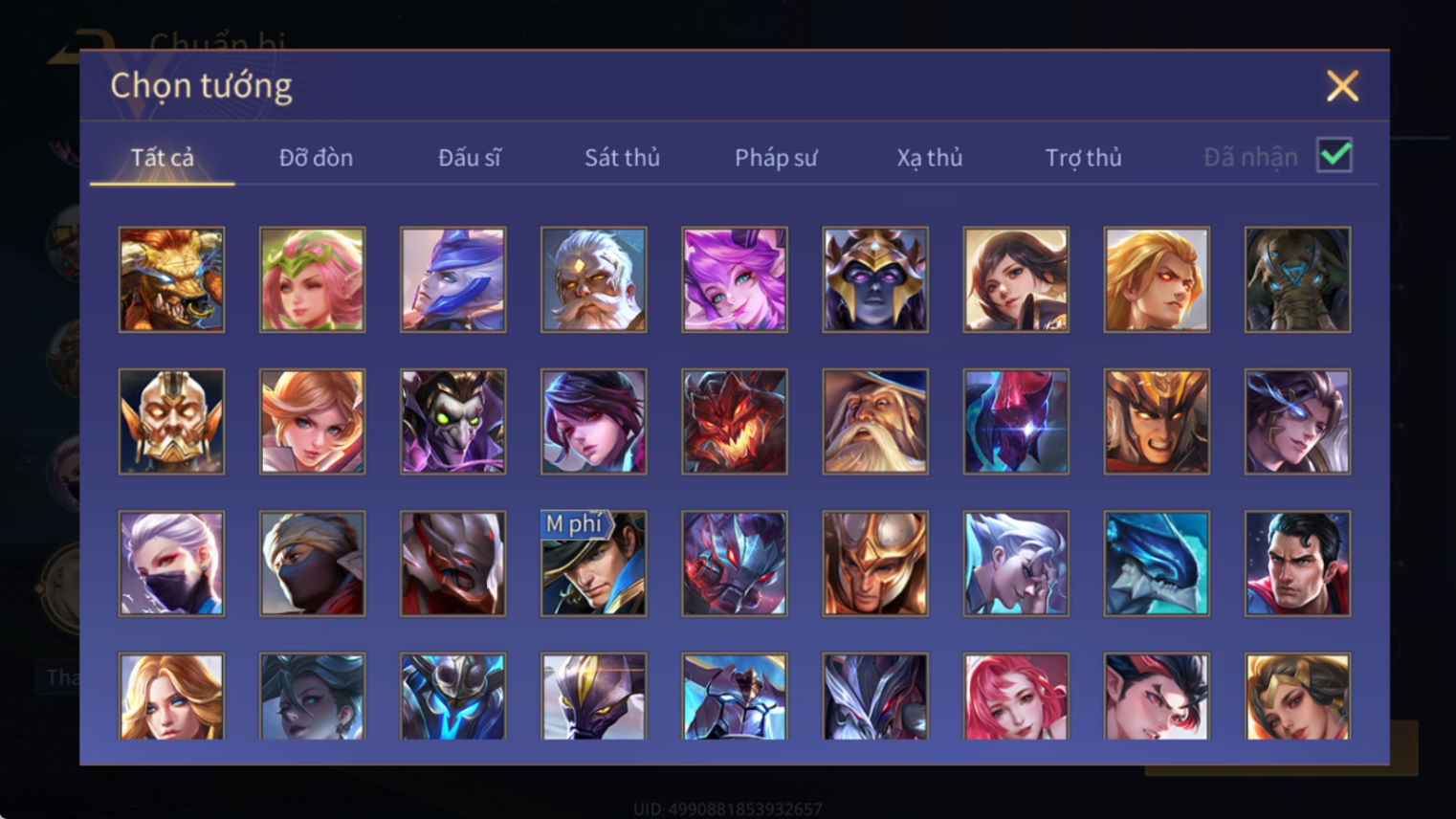Select the red fire demon hero
This screenshot has height=819, width=1456.
pos(734,421)
